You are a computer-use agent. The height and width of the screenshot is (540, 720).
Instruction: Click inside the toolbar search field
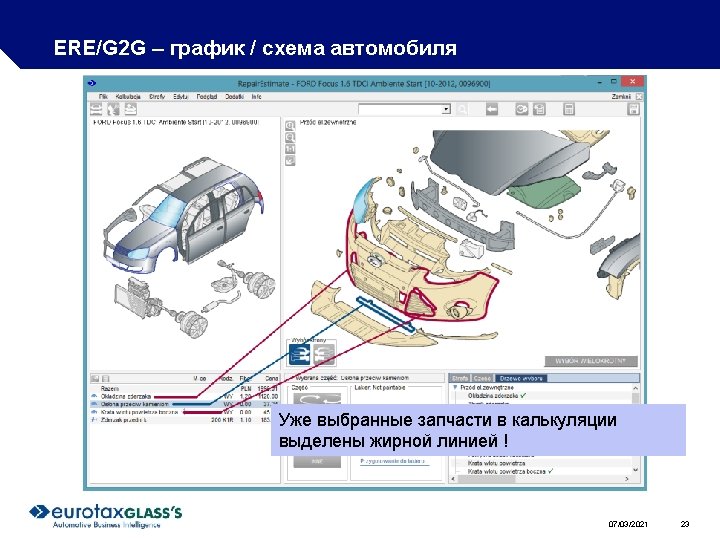(x=400, y=109)
